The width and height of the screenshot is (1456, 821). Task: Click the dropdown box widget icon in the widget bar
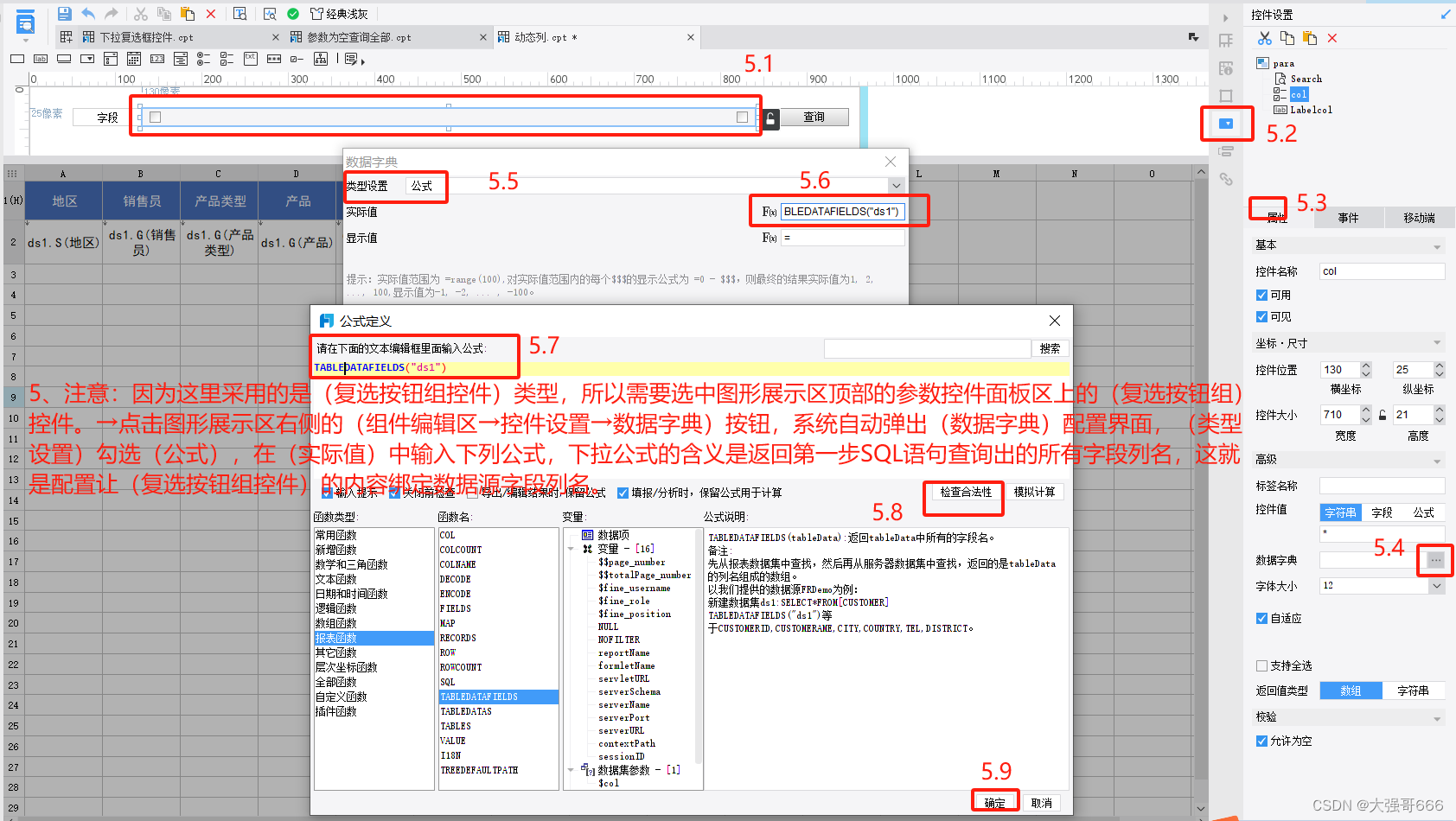(x=87, y=59)
